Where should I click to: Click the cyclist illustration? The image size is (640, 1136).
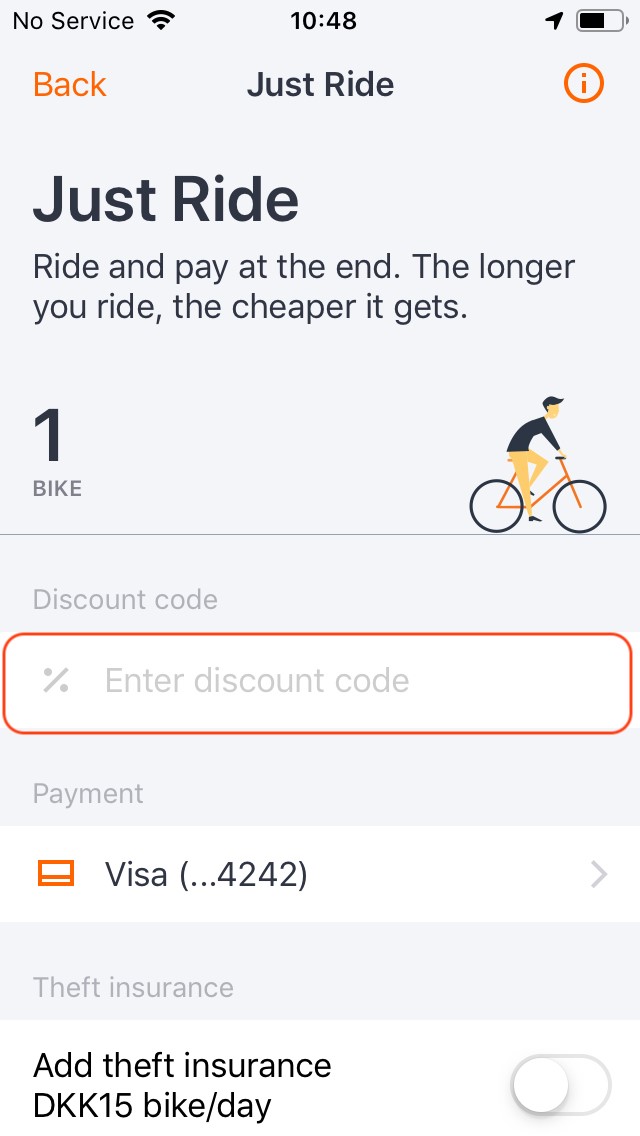pos(538,466)
